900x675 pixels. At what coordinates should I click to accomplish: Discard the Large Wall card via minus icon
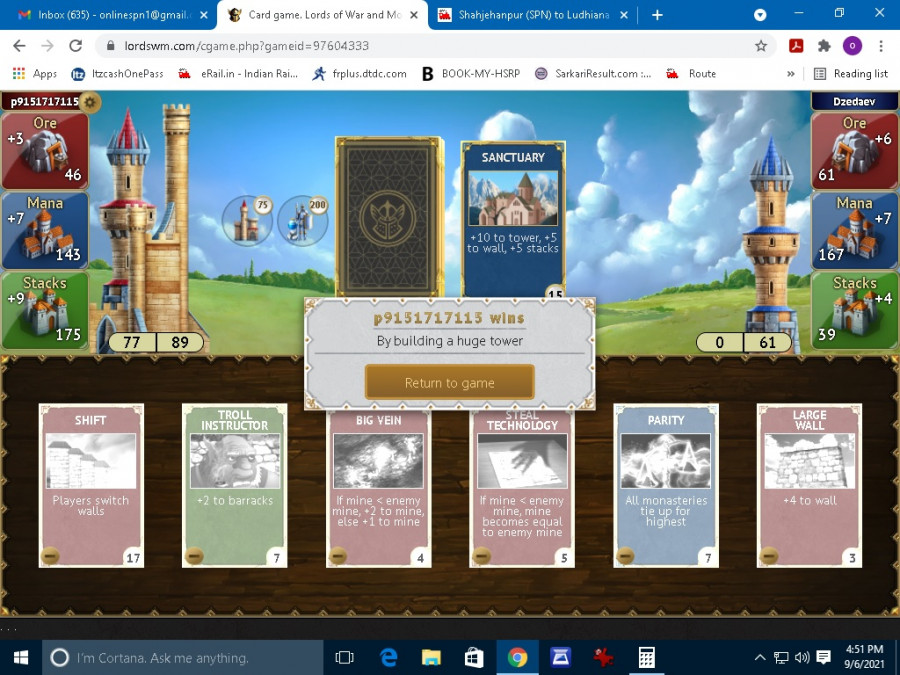tap(769, 556)
